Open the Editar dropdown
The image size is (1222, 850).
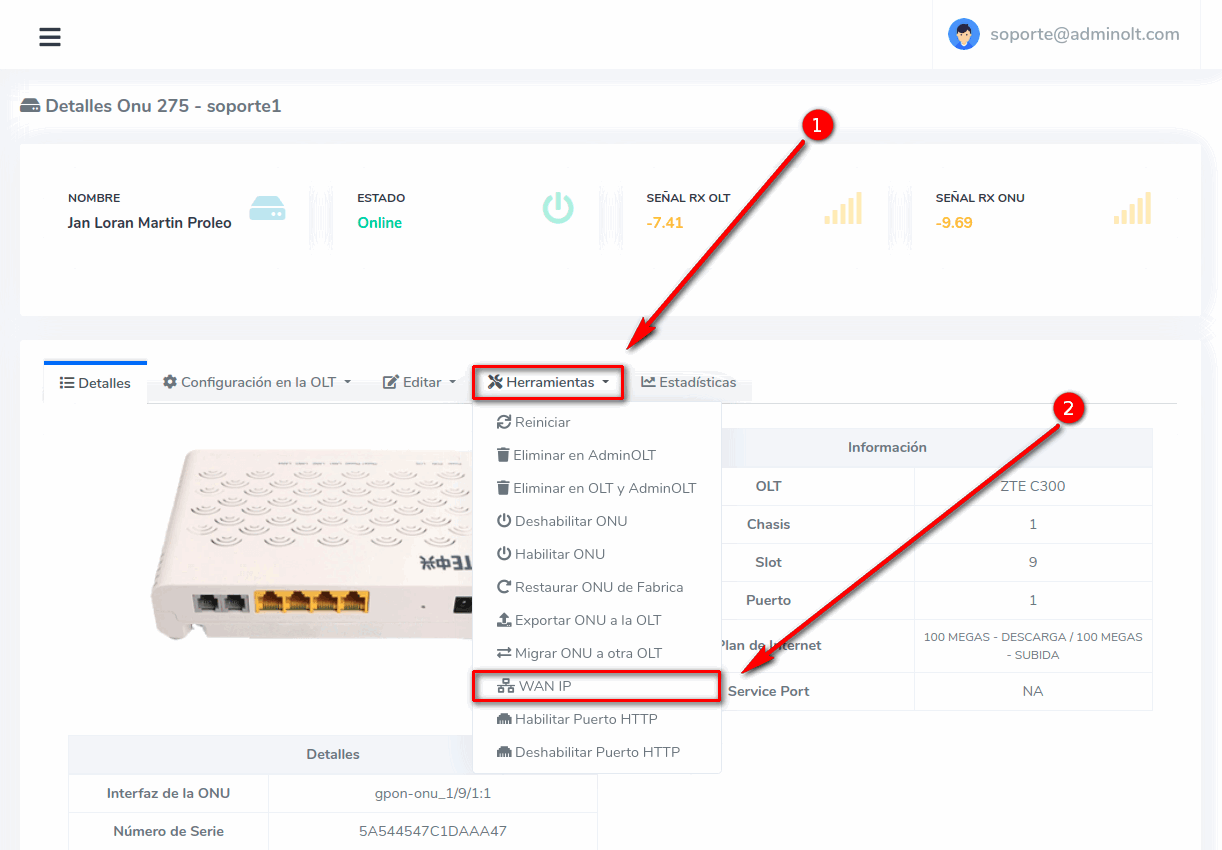(x=419, y=382)
